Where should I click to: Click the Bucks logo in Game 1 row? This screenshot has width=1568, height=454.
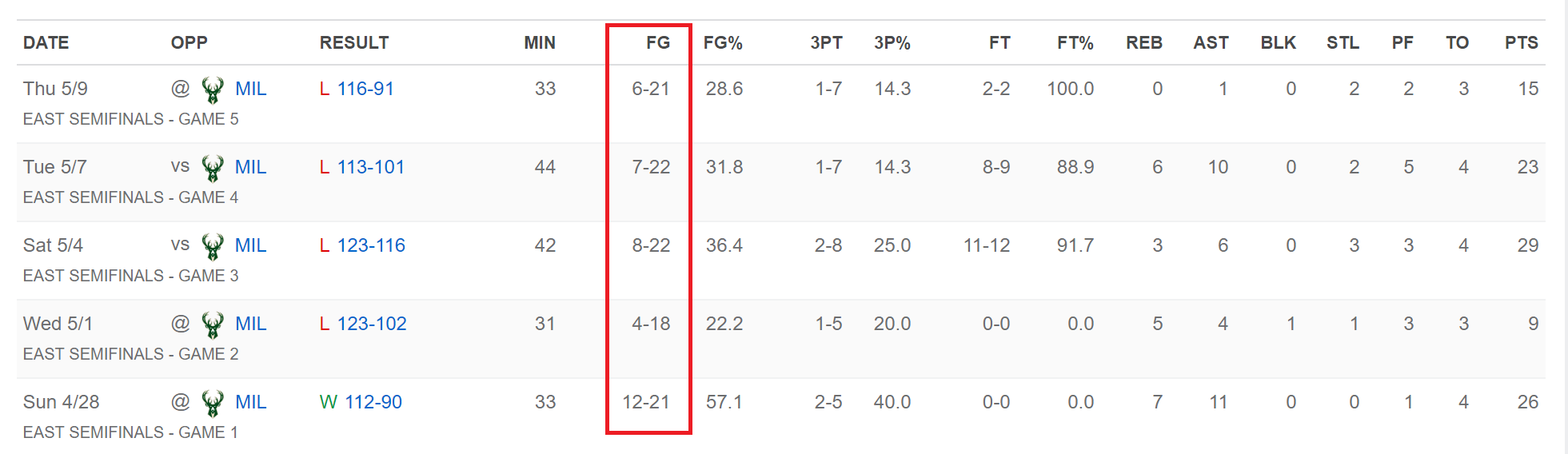213,403
